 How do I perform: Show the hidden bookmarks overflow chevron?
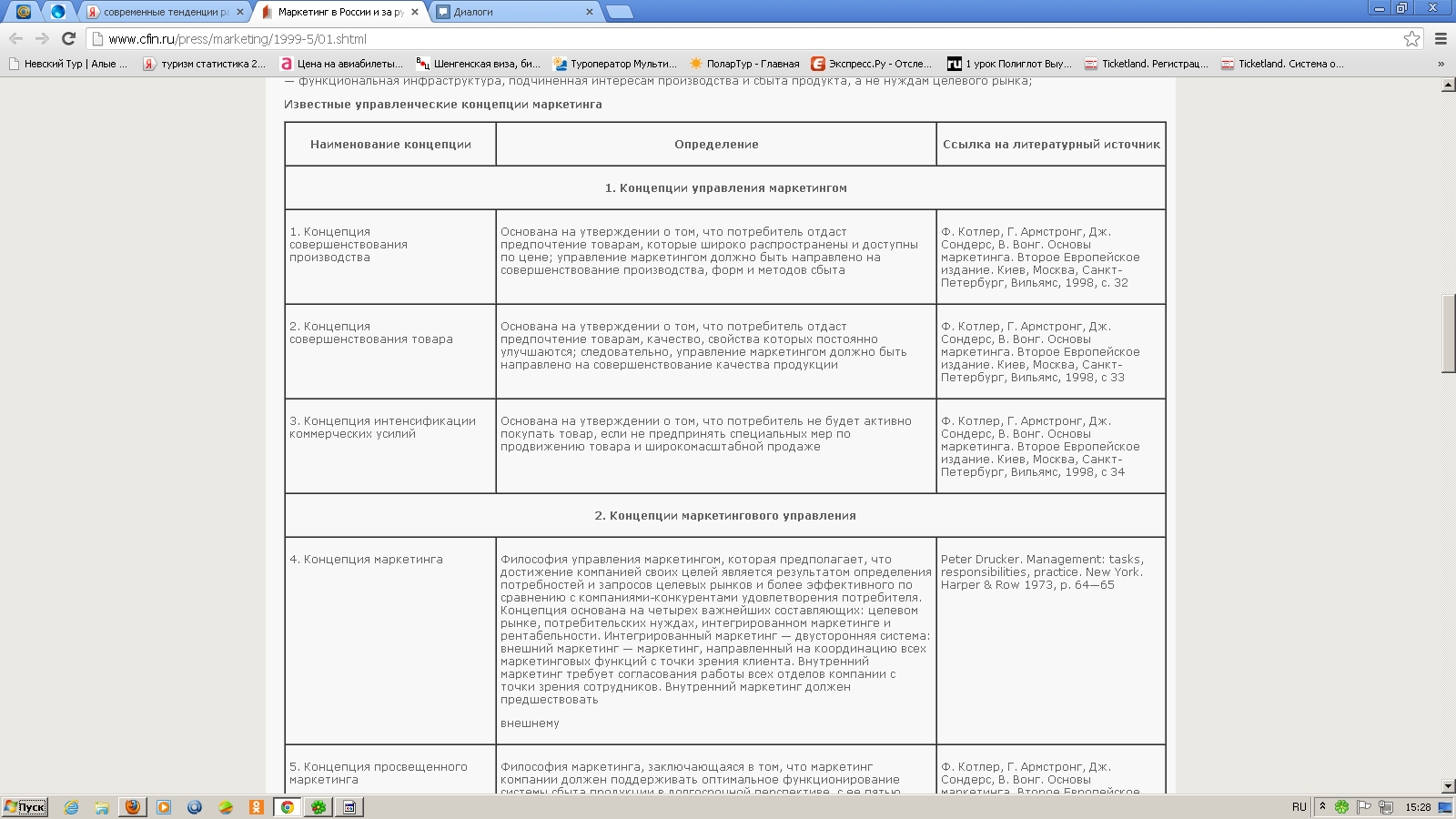(1441, 64)
